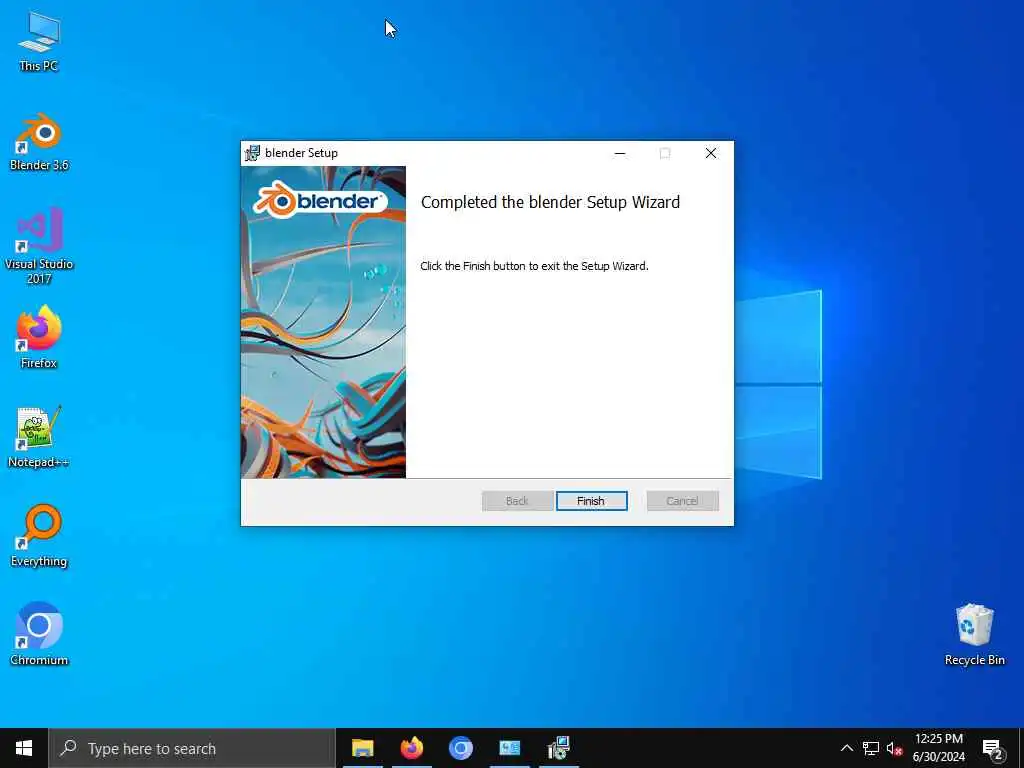Select the Chromium desktop shortcut
The width and height of the screenshot is (1024, 768).
(x=39, y=633)
